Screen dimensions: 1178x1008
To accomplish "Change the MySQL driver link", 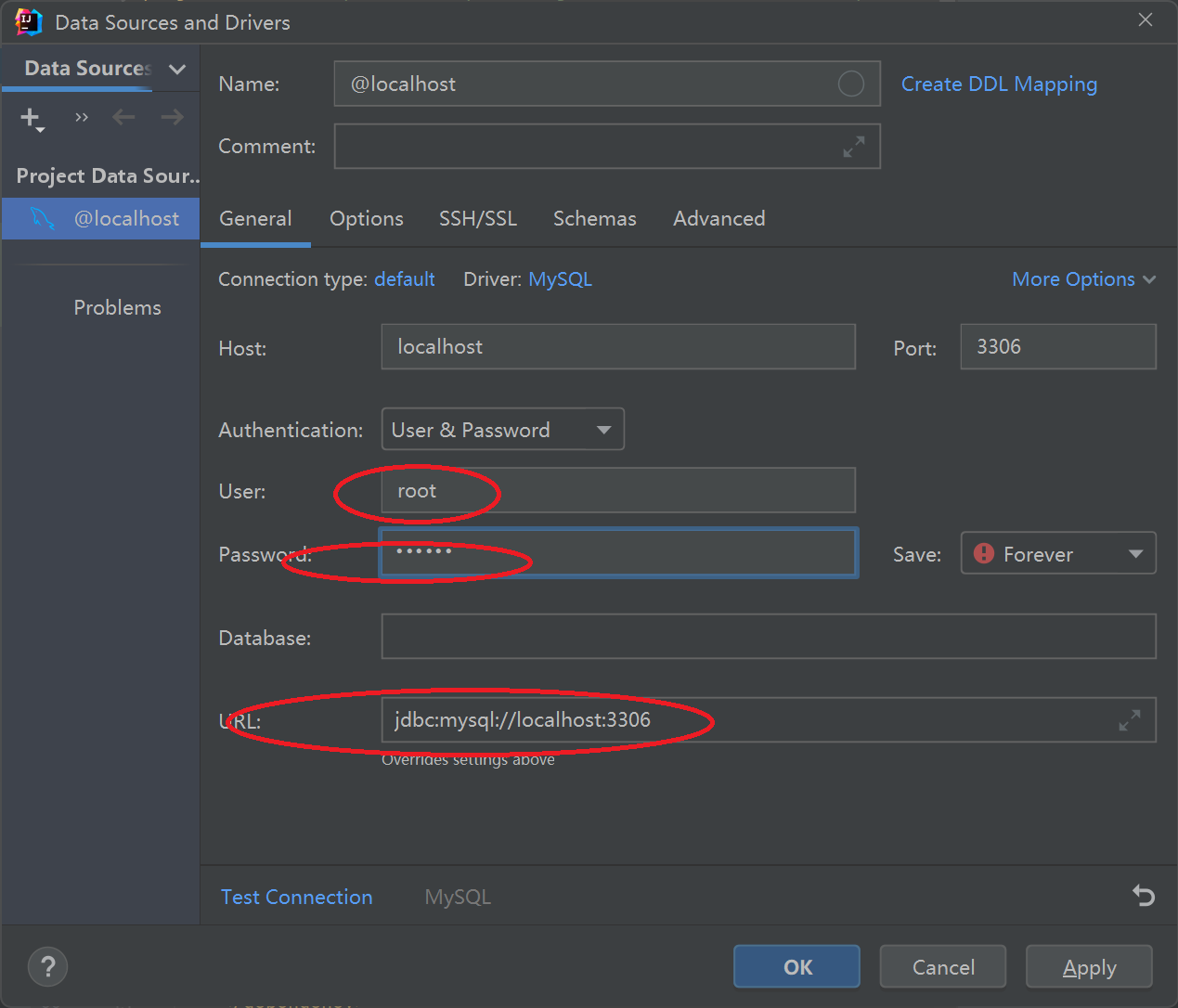I will tap(560, 279).
